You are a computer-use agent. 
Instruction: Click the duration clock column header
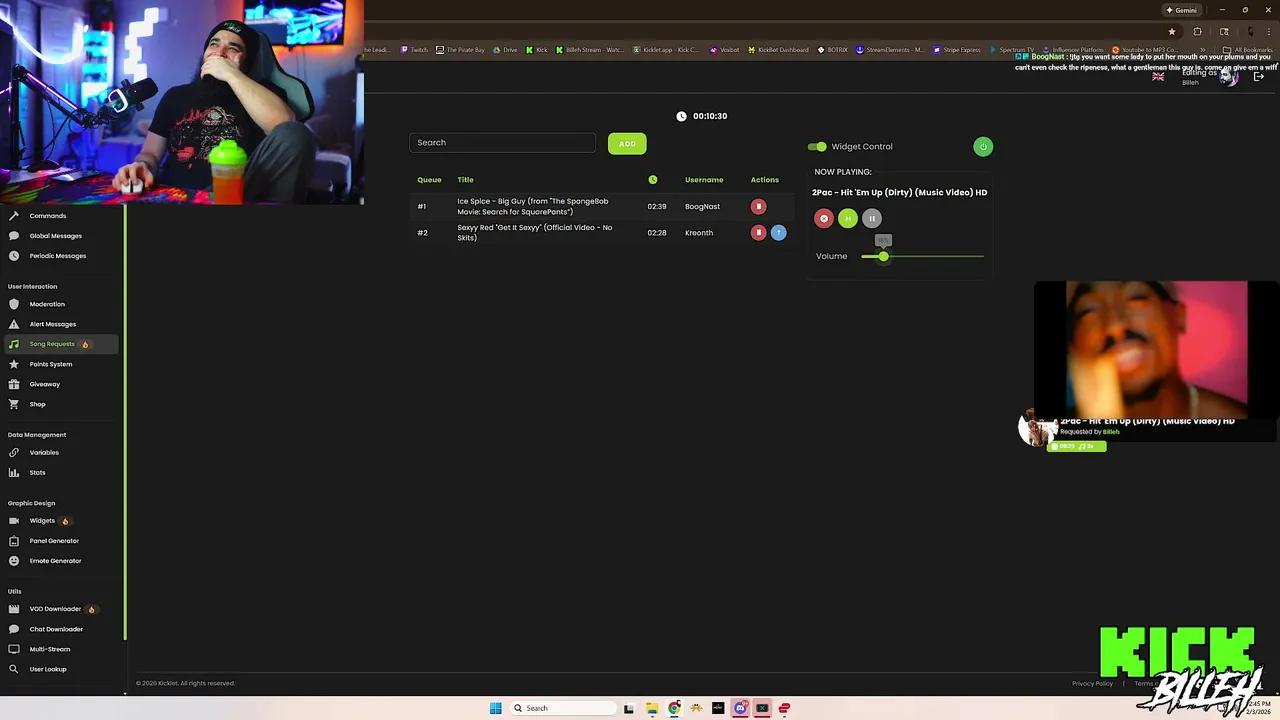(x=653, y=180)
